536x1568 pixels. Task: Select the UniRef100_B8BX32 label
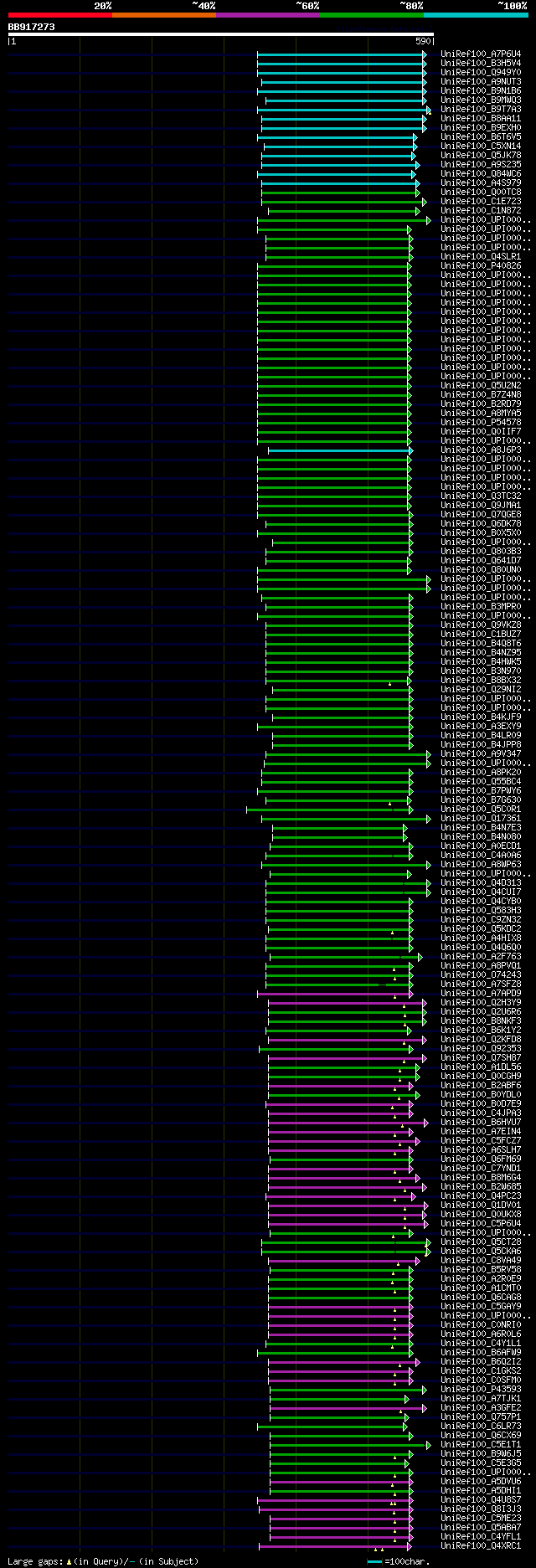(x=481, y=681)
